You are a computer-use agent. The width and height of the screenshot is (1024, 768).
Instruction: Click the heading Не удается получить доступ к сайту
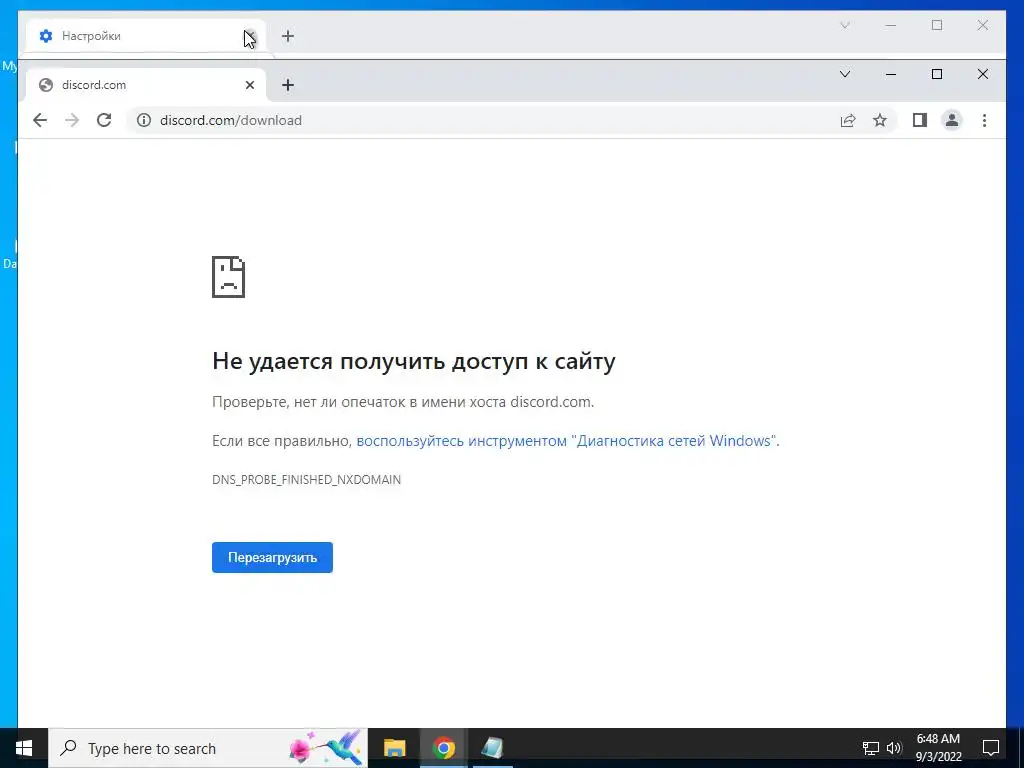coord(413,360)
